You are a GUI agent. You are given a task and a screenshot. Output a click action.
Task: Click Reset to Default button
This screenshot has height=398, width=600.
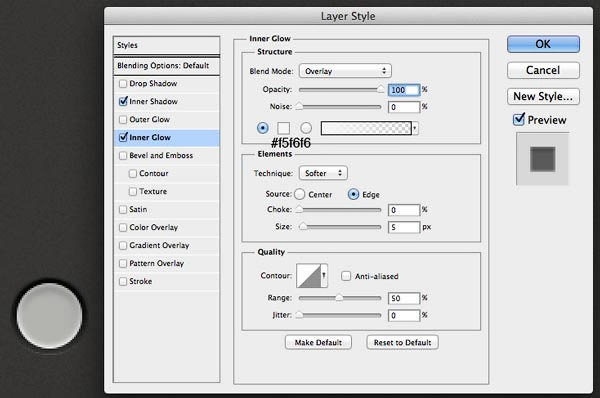(403, 342)
